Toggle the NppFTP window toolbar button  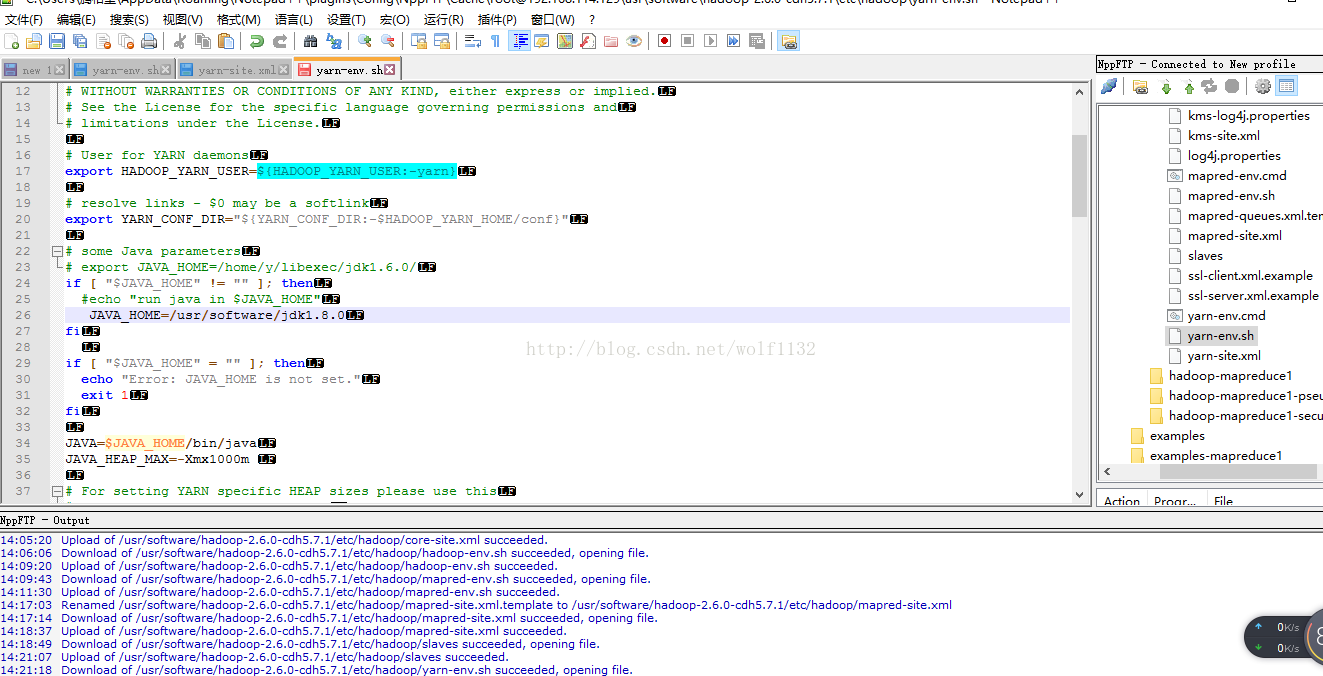point(789,41)
